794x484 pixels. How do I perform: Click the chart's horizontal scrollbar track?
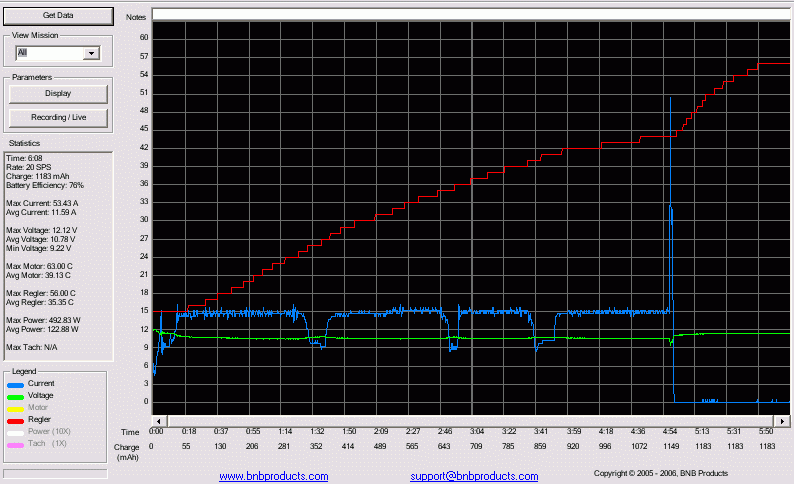tap(470, 420)
